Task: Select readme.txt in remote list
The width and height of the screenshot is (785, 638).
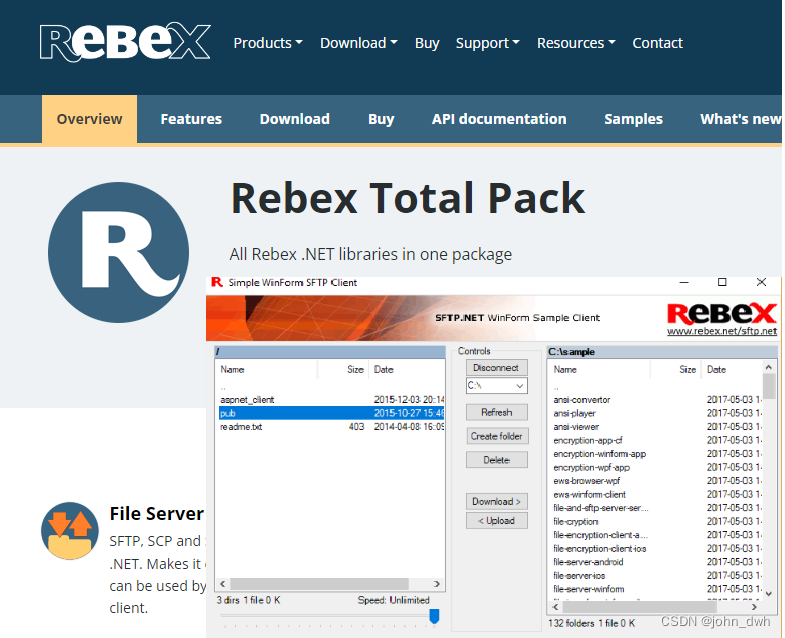Action: 241,427
